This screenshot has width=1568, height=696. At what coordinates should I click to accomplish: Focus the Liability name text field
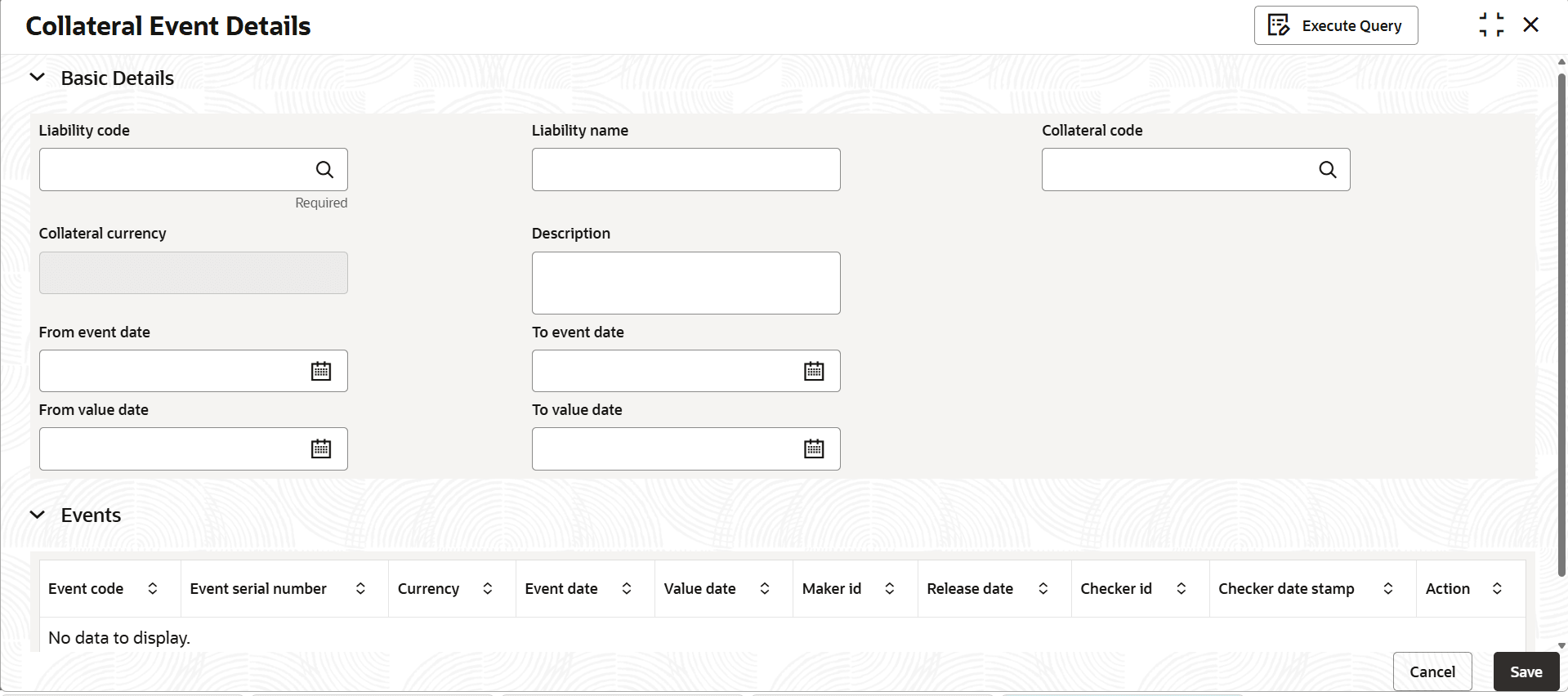[686, 170]
